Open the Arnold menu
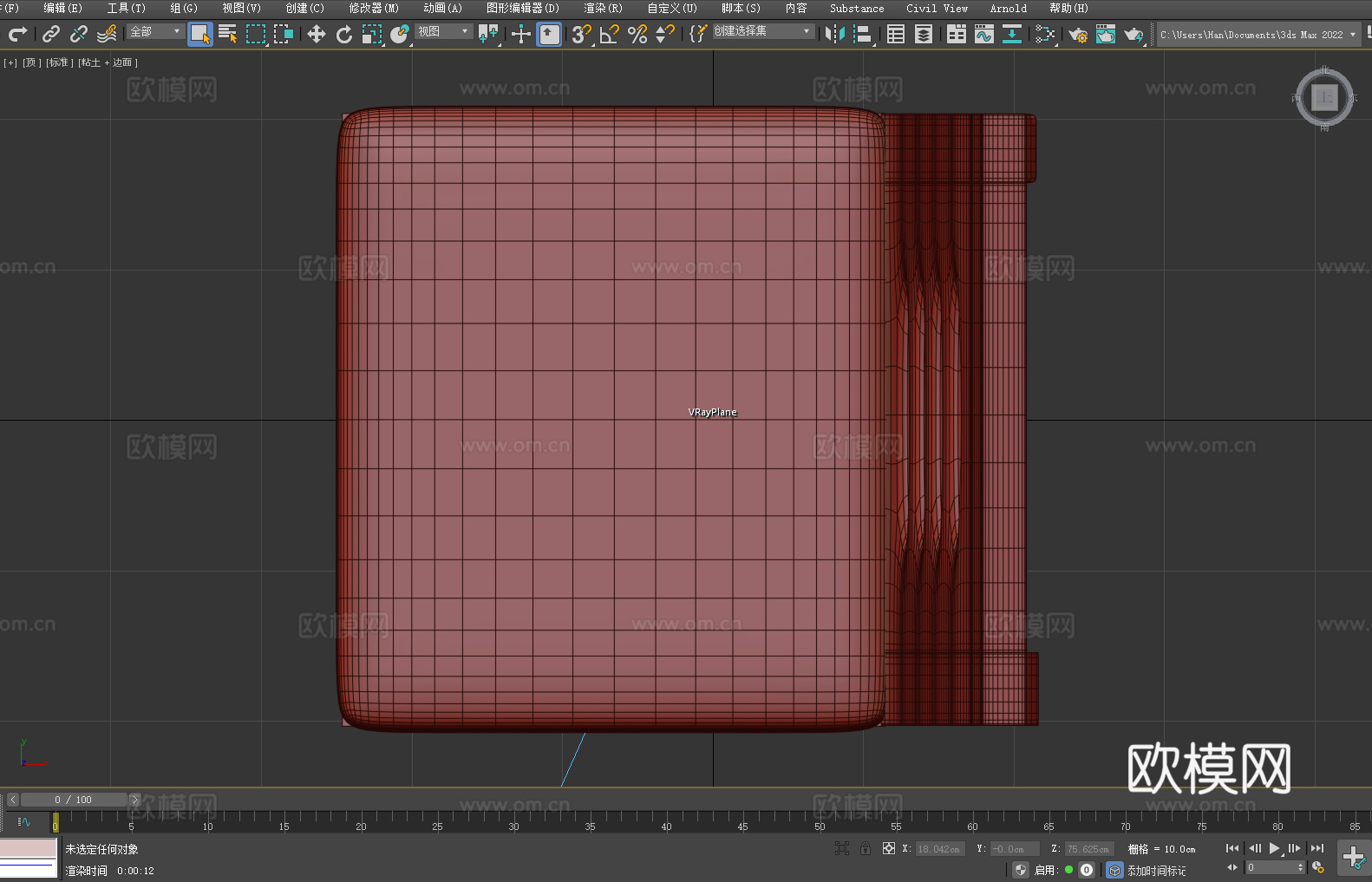This screenshot has height=882, width=1372. pos(1009,9)
